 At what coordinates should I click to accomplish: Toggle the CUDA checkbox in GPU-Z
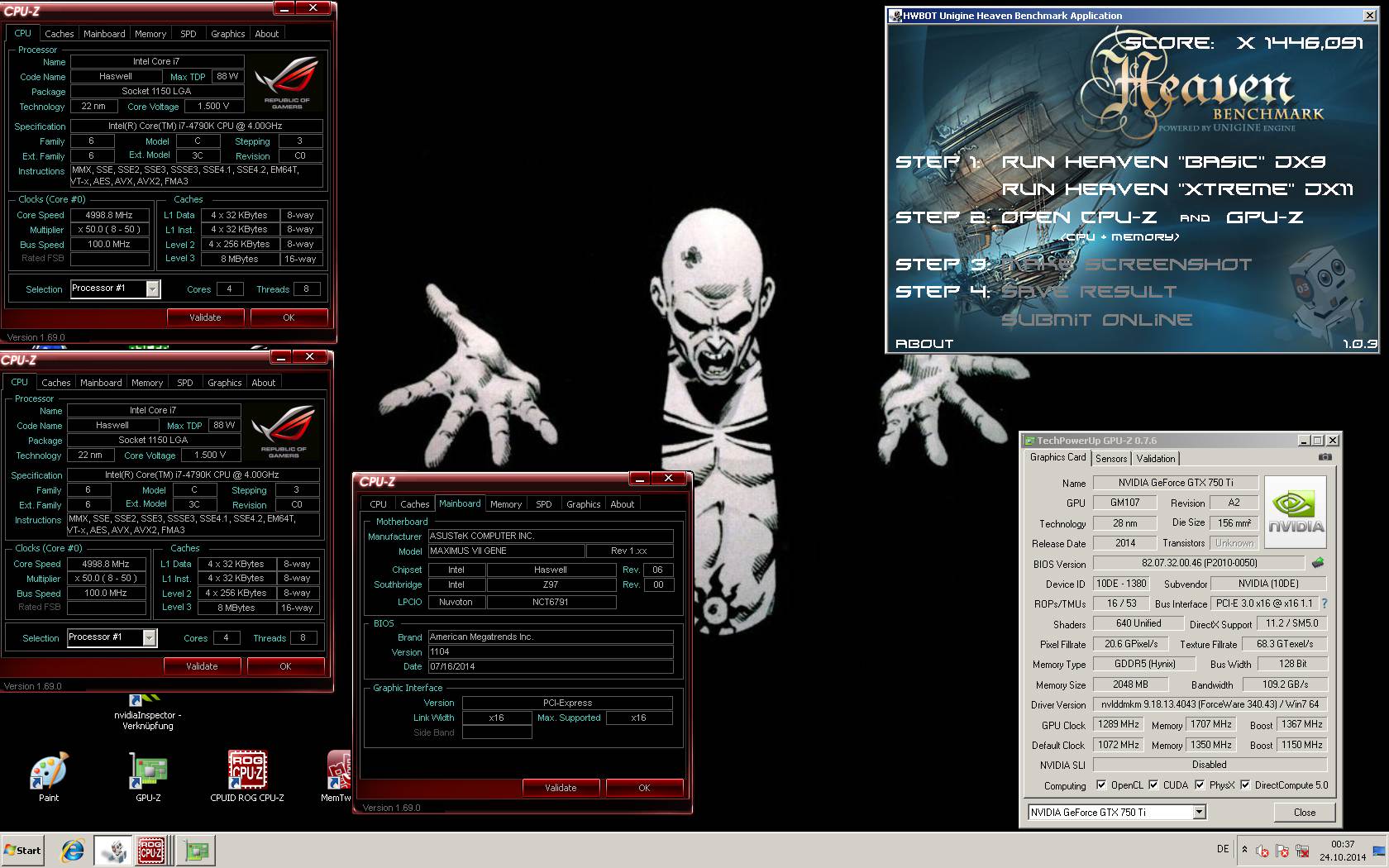click(x=1153, y=785)
